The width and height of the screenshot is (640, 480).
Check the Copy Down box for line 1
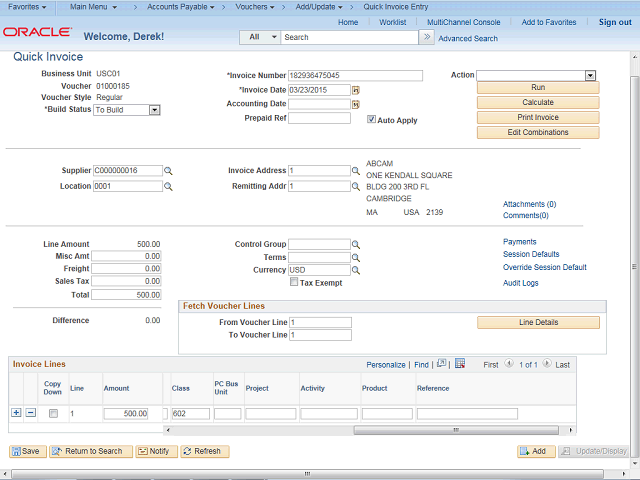pos(53,413)
